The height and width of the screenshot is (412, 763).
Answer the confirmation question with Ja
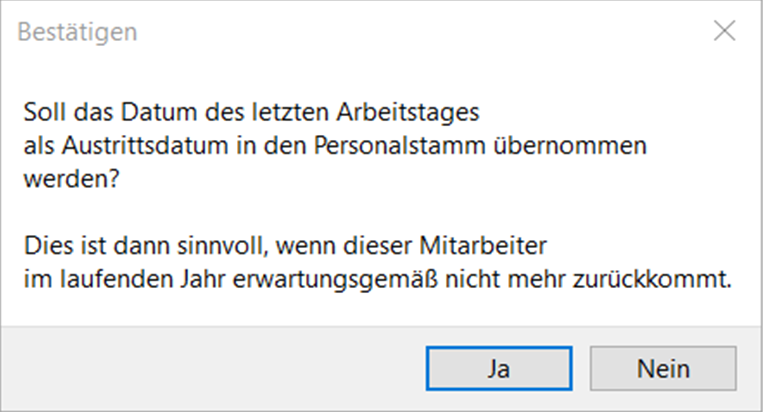click(x=499, y=368)
